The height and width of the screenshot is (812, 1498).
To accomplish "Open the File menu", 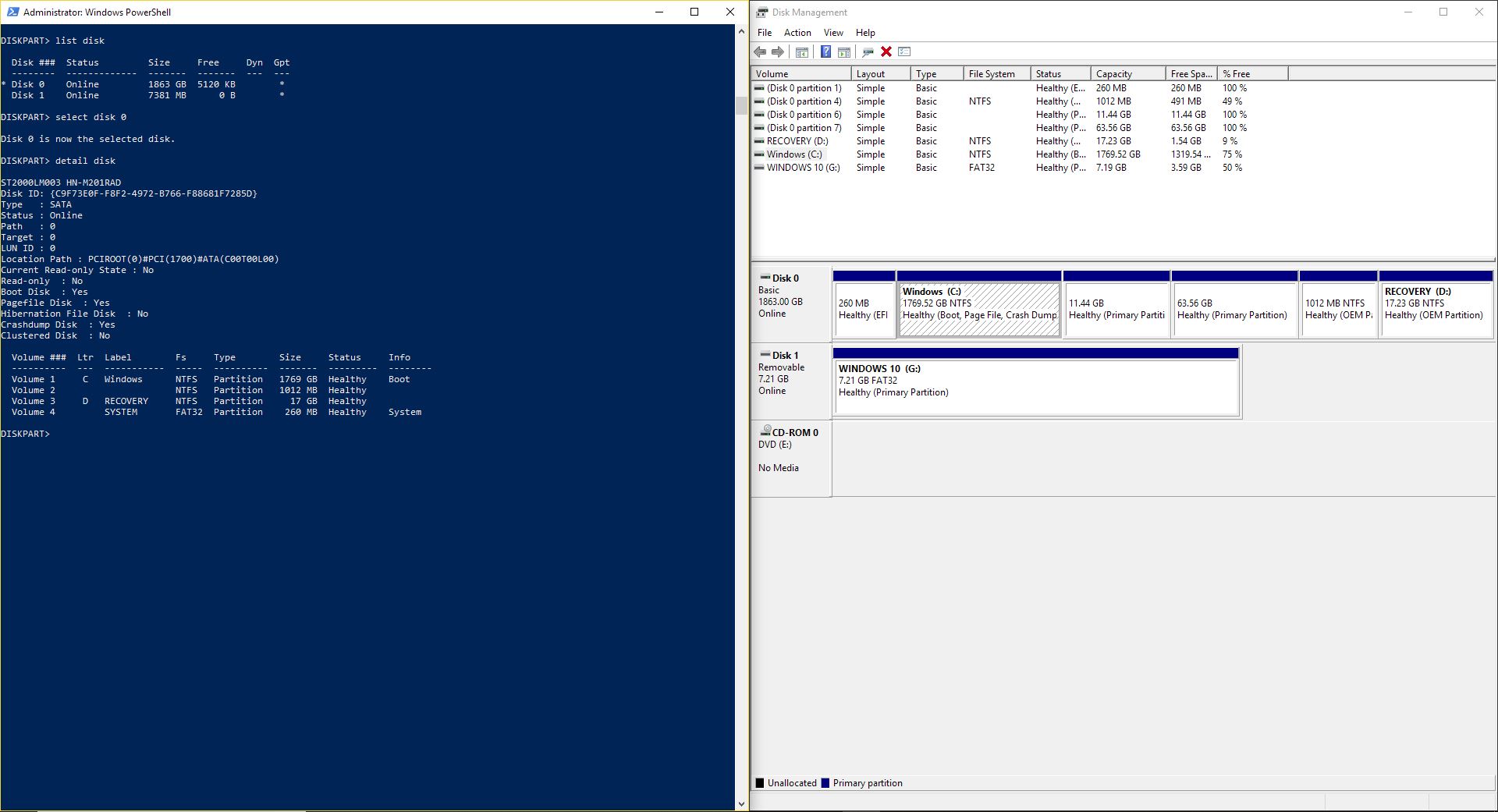I will 764,33.
